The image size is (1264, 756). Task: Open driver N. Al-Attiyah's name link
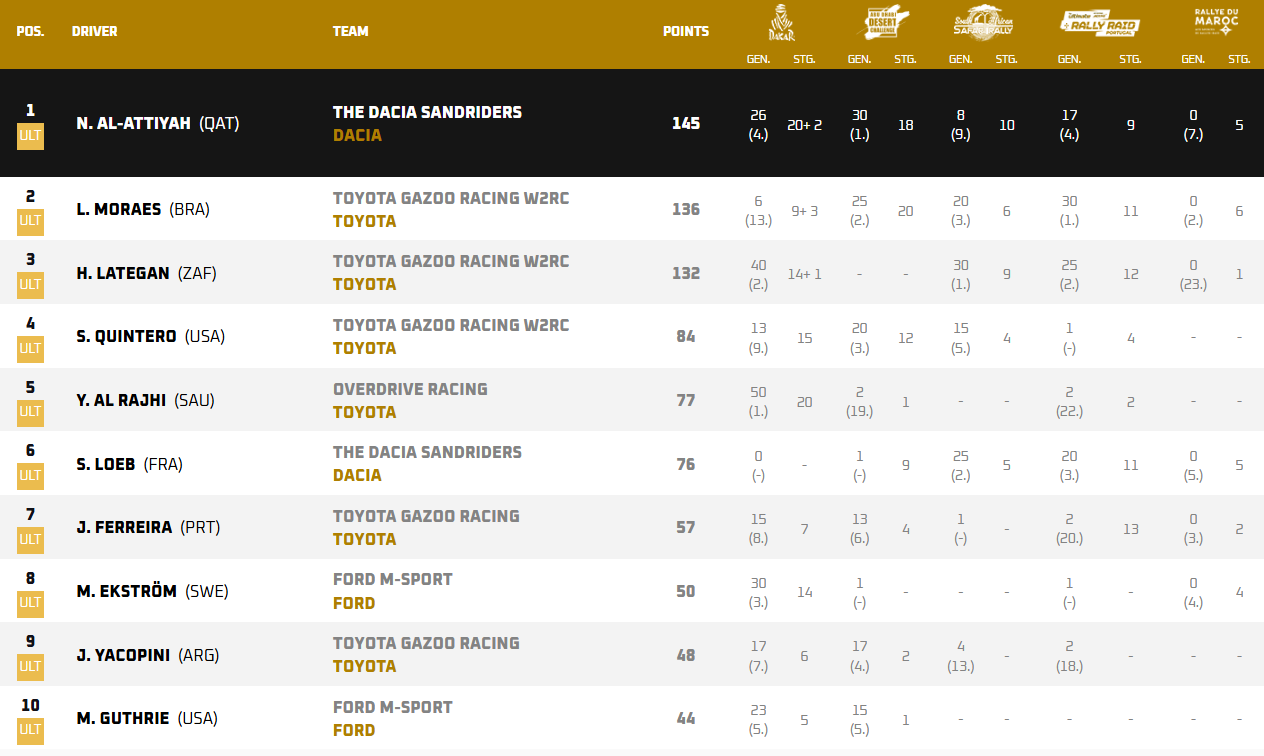(134, 124)
